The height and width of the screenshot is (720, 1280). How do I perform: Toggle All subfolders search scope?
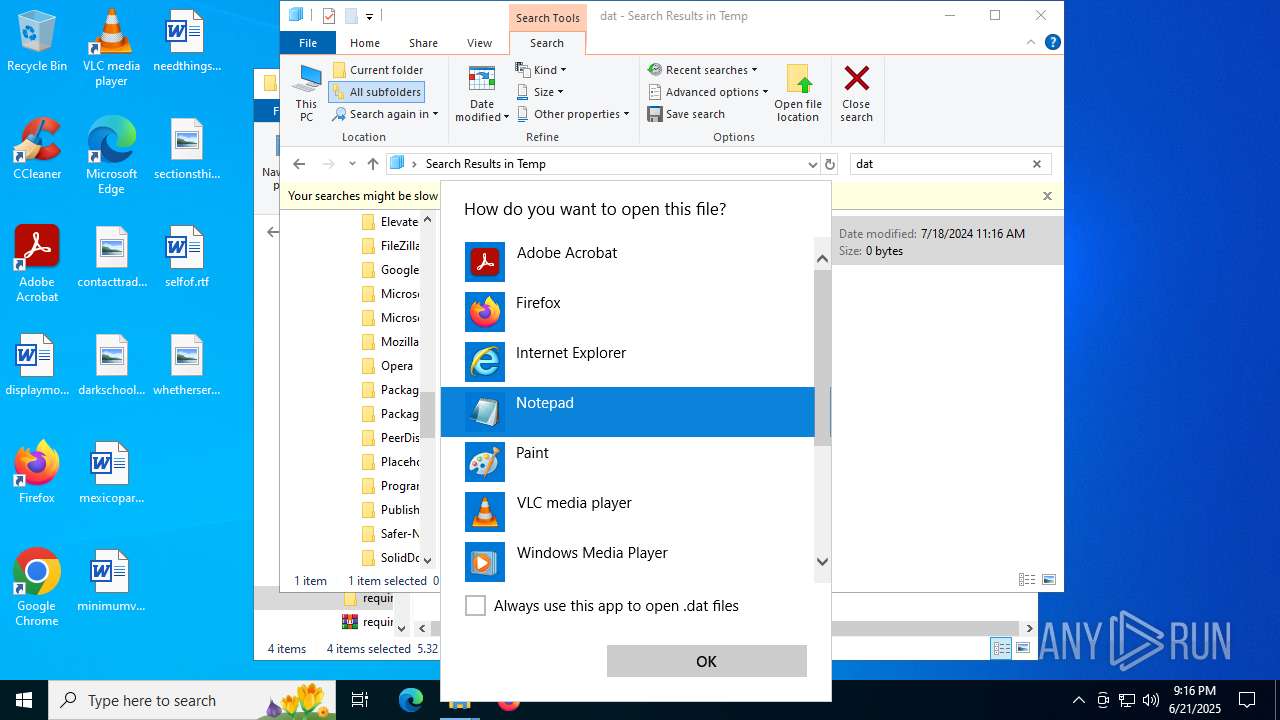pyautogui.click(x=377, y=92)
